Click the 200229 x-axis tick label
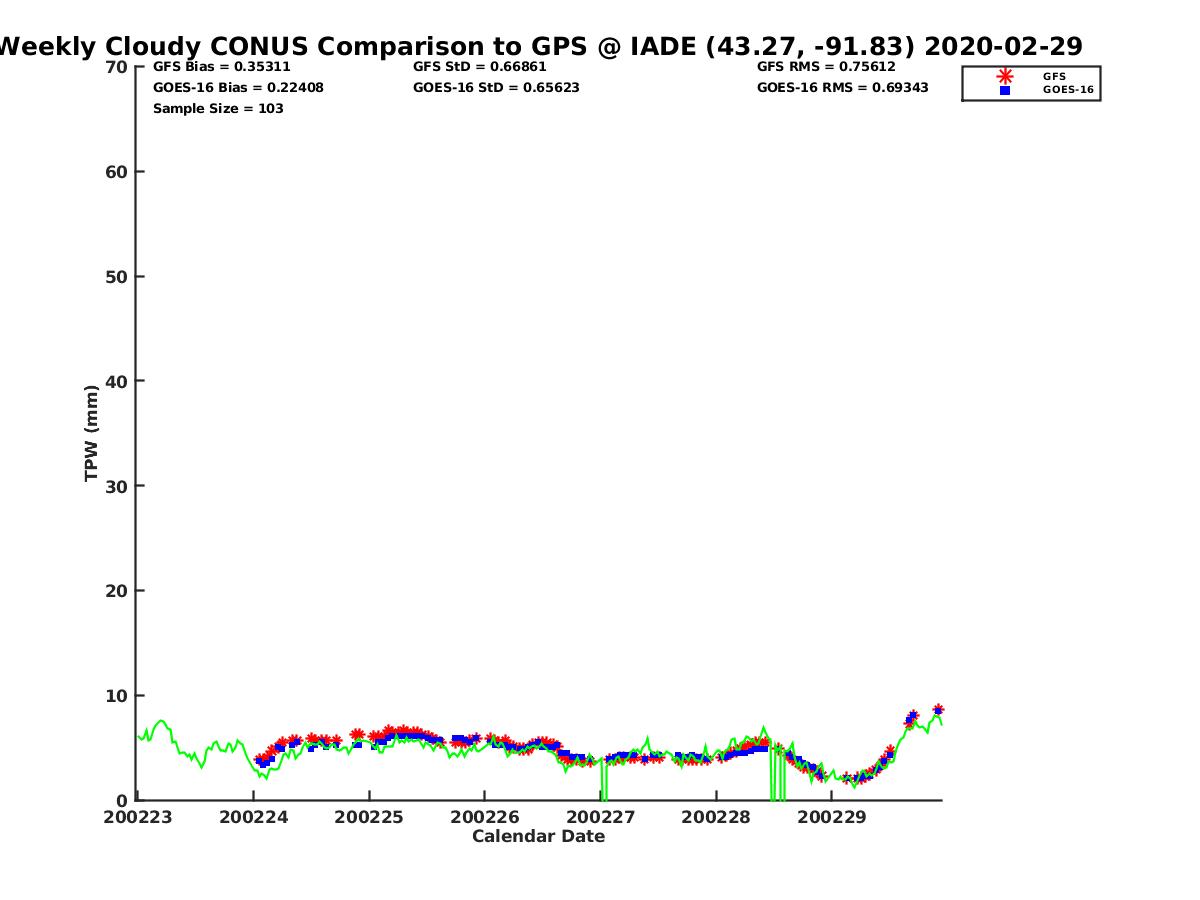Screen dimensions: 1200x900 [x=831, y=817]
